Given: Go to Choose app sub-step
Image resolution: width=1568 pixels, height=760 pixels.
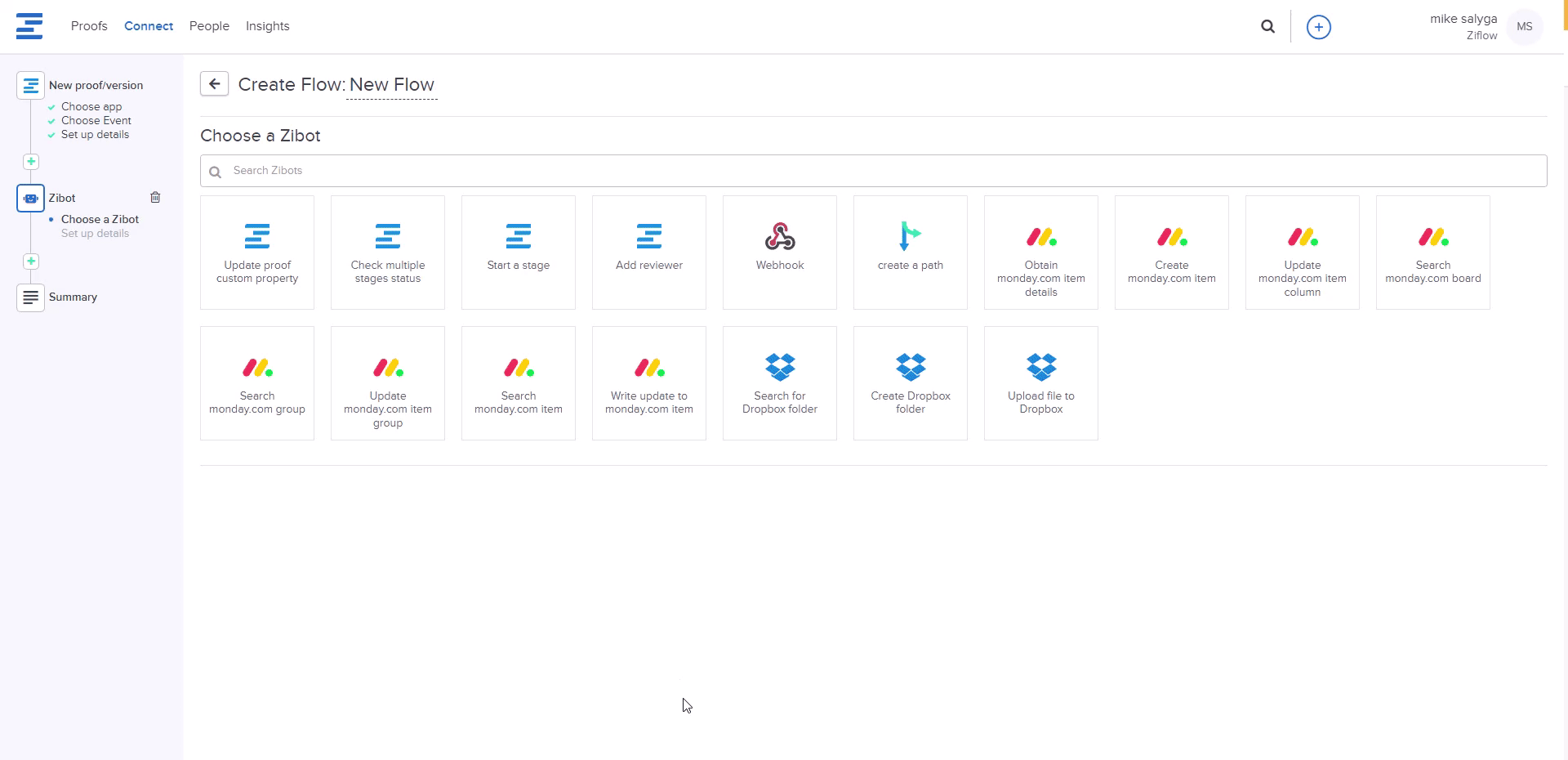Looking at the screenshot, I should (x=91, y=107).
